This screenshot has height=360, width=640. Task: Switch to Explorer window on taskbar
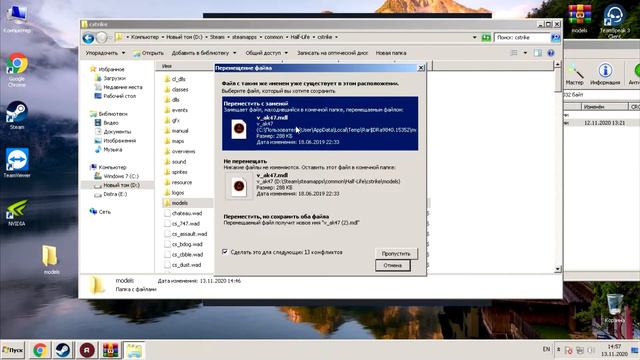(x=134, y=350)
